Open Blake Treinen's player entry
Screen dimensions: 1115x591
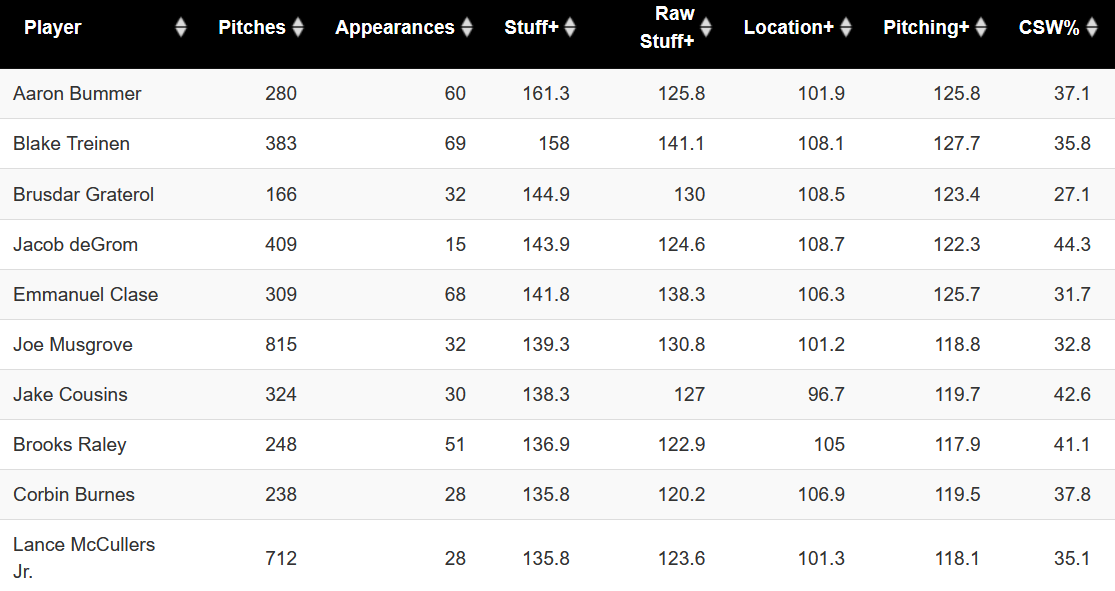click(x=71, y=144)
